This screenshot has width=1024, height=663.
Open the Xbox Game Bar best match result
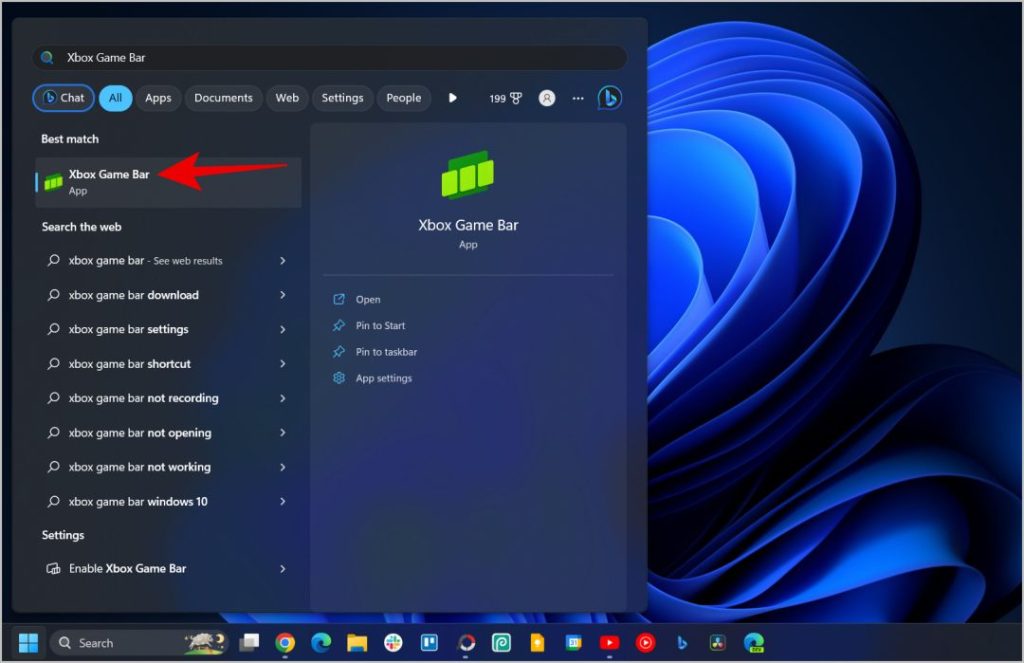168,182
